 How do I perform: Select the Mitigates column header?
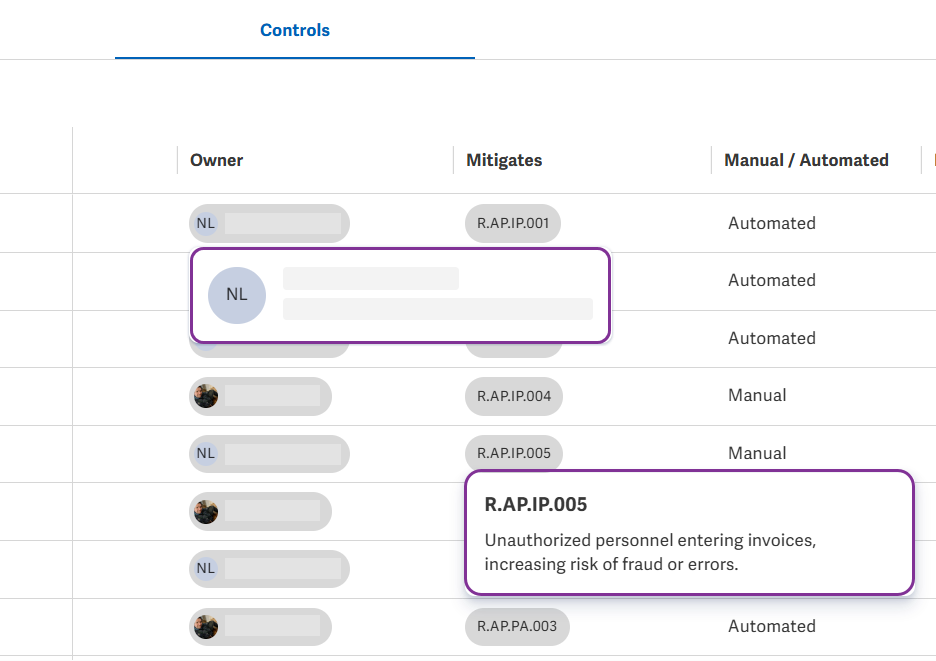coord(504,160)
